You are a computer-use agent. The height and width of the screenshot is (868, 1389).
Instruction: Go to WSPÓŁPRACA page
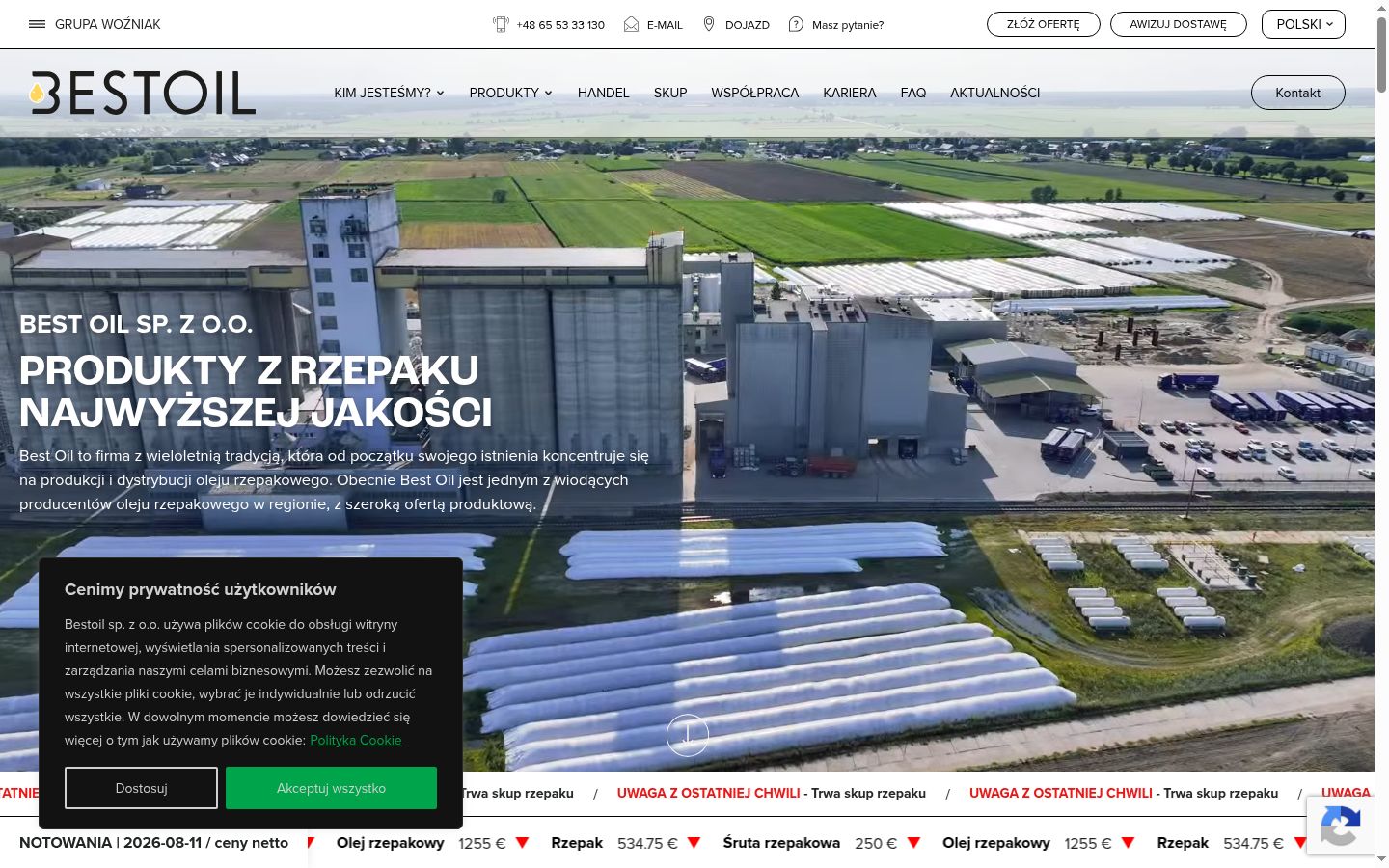tap(755, 93)
